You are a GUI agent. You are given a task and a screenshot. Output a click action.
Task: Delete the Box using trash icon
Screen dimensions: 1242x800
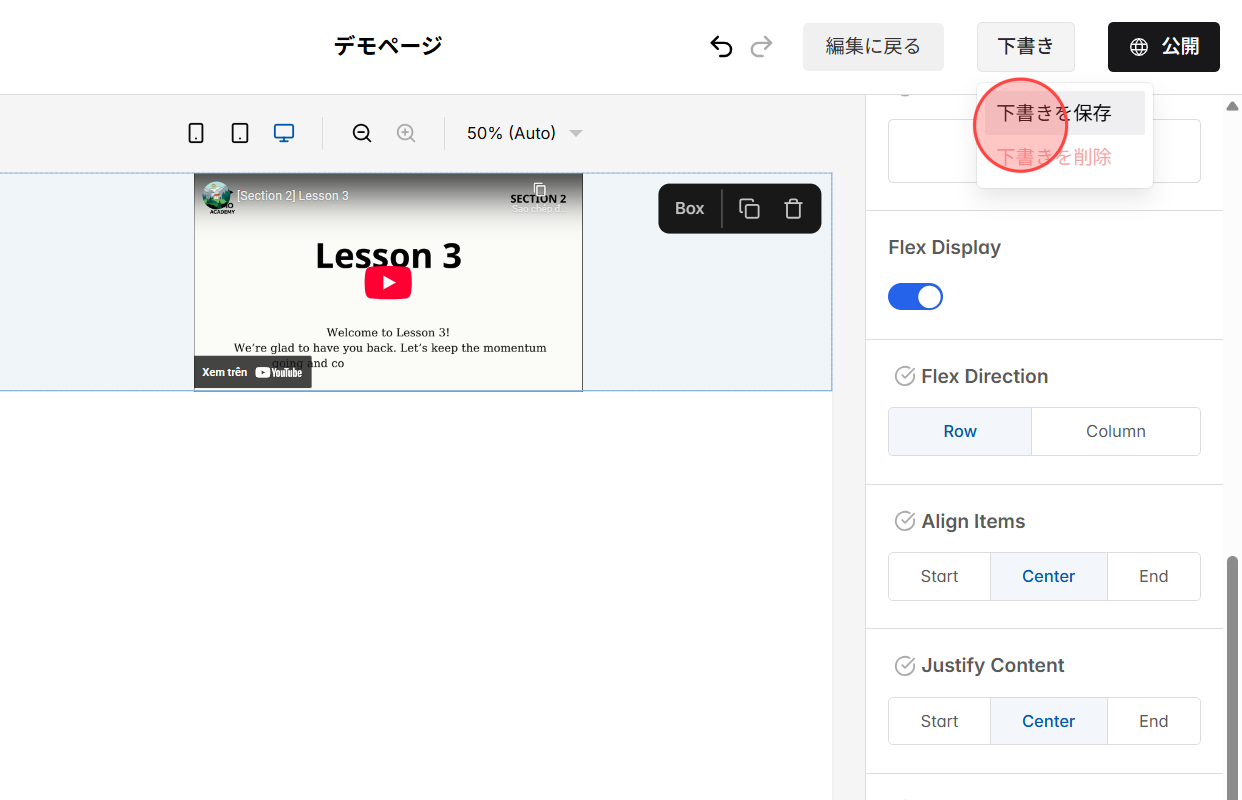click(793, 208)
